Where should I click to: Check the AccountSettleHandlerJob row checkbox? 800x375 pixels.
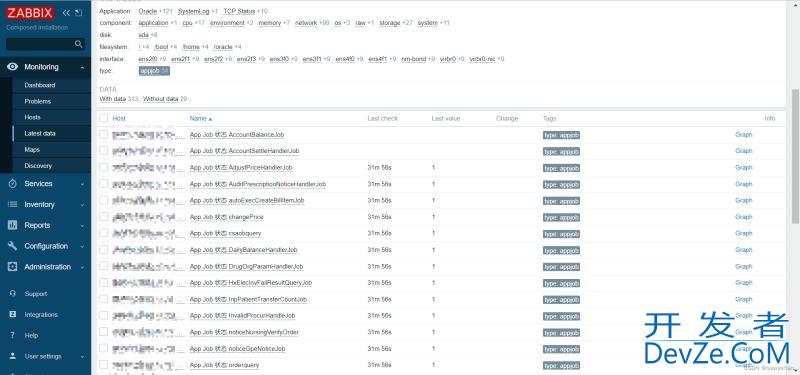tap(104, 151)
